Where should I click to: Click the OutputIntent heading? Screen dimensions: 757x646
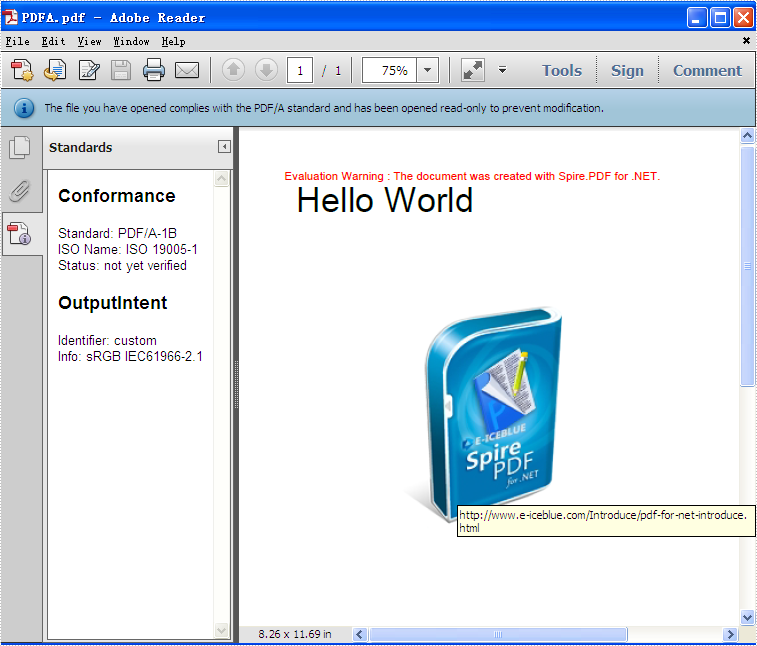[112, 303]
